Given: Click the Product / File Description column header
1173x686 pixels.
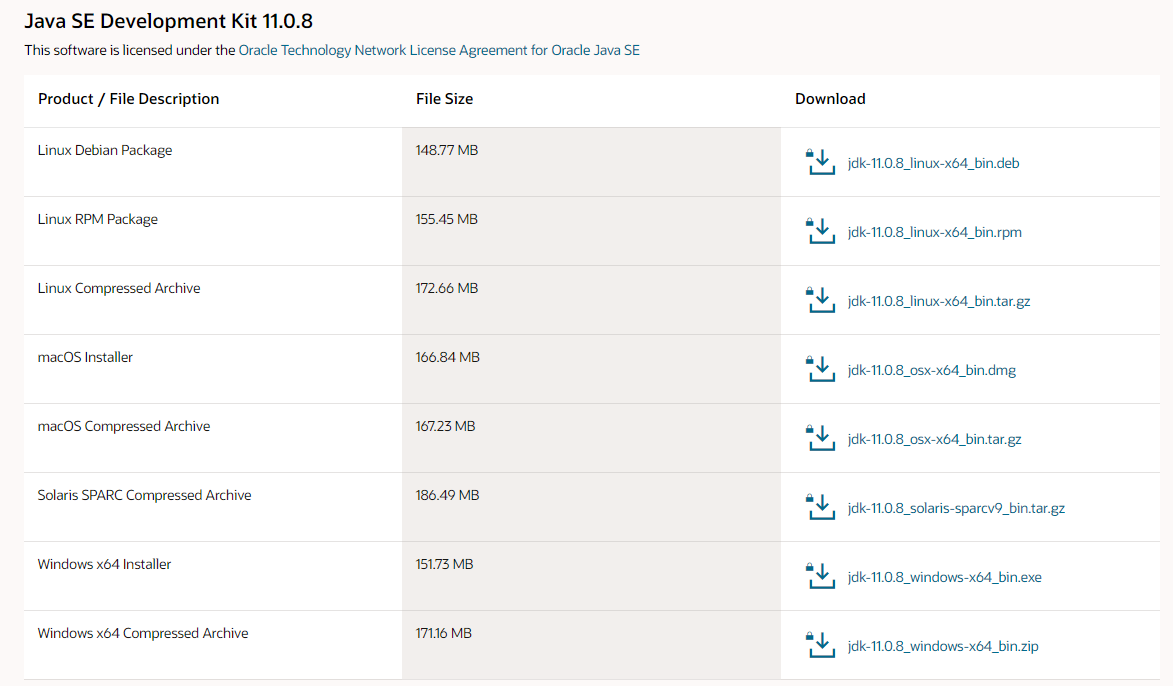Looking at the screenshot, I should click(x=129, y=99).
